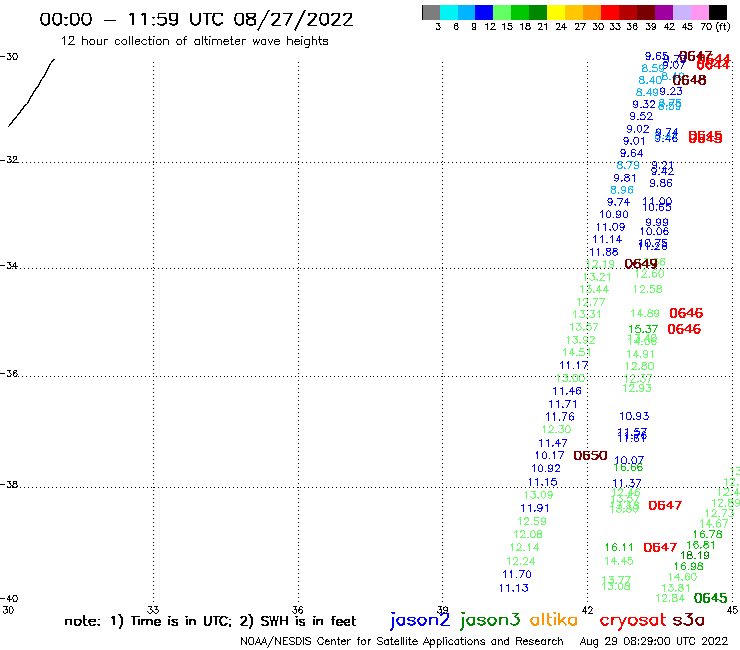The height and width of the screenshot is (650, 740).
Task: Click the wave height value 11.13
Action: pyautogui.click(x=513, y=588)
